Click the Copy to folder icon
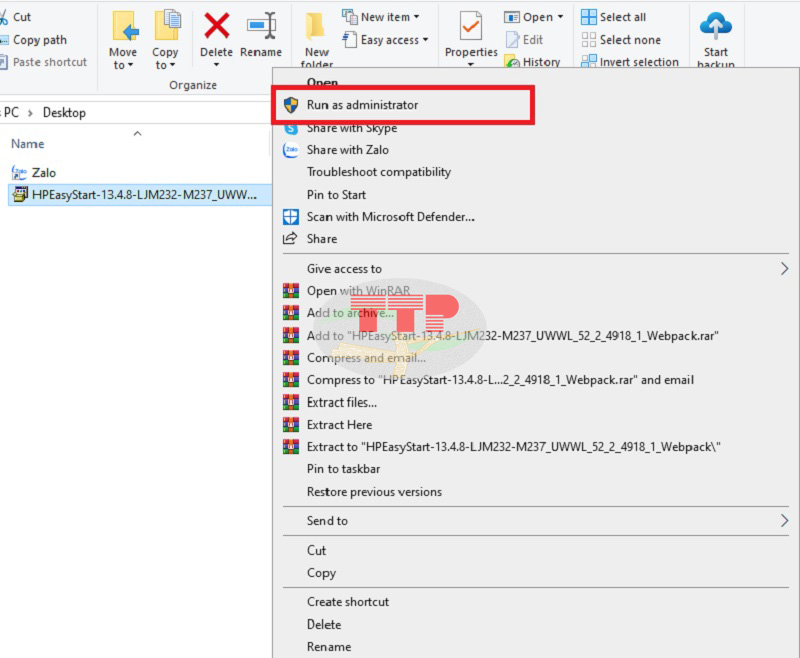800x658 pixels. click(x=167, y=25)
